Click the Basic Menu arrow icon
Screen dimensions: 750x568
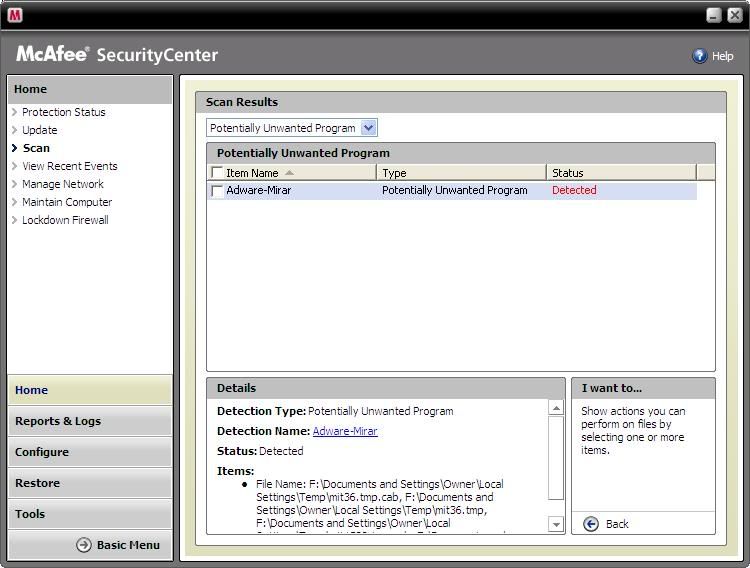(84, 545)
